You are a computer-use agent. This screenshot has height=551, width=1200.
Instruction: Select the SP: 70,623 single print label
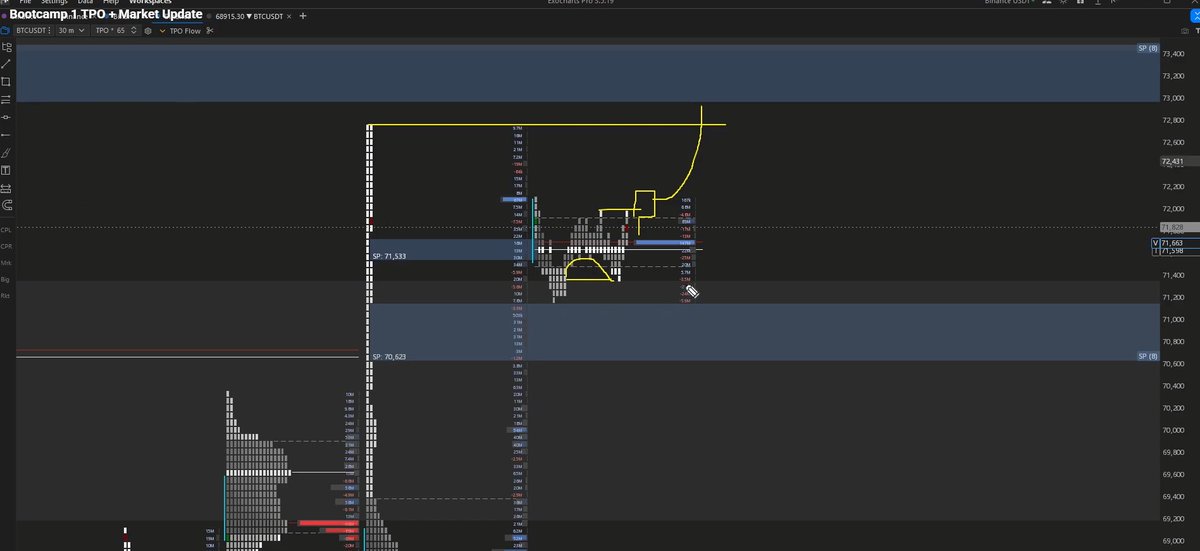389,356
